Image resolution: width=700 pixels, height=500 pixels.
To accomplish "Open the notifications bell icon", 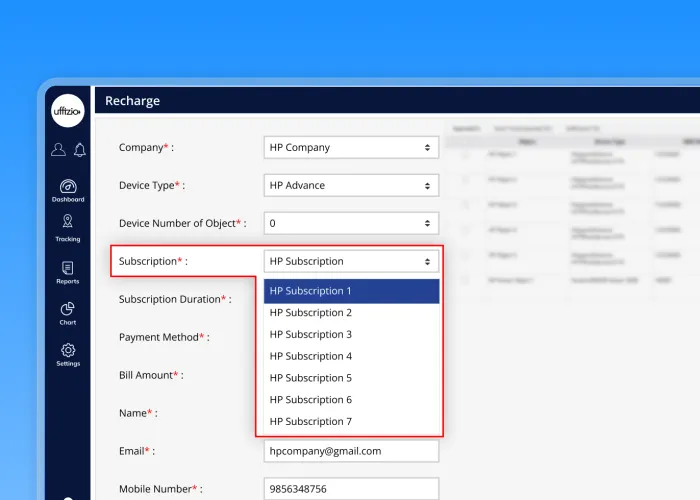I will 79,150.
